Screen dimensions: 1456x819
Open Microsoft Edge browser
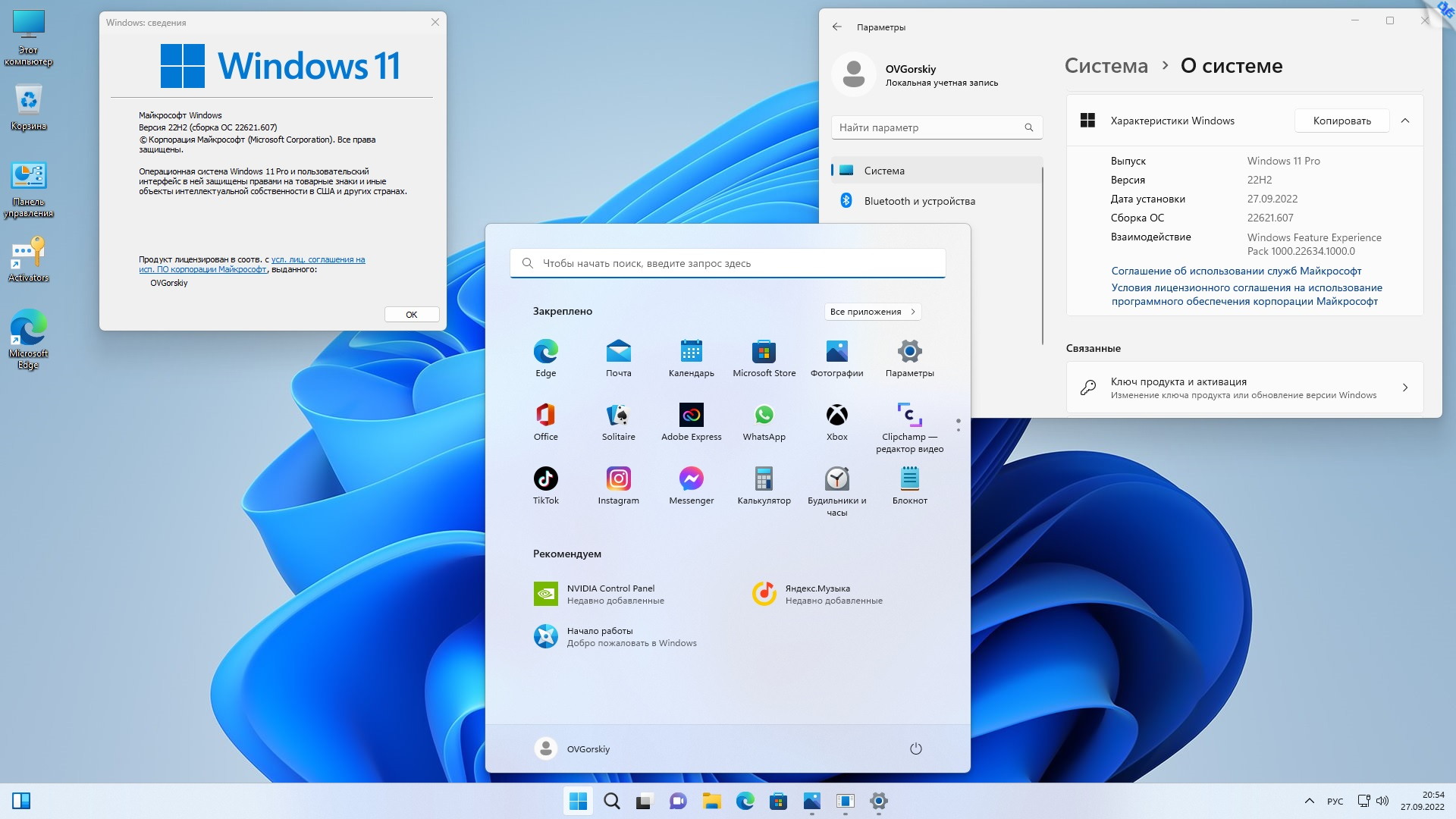point(745,800)
